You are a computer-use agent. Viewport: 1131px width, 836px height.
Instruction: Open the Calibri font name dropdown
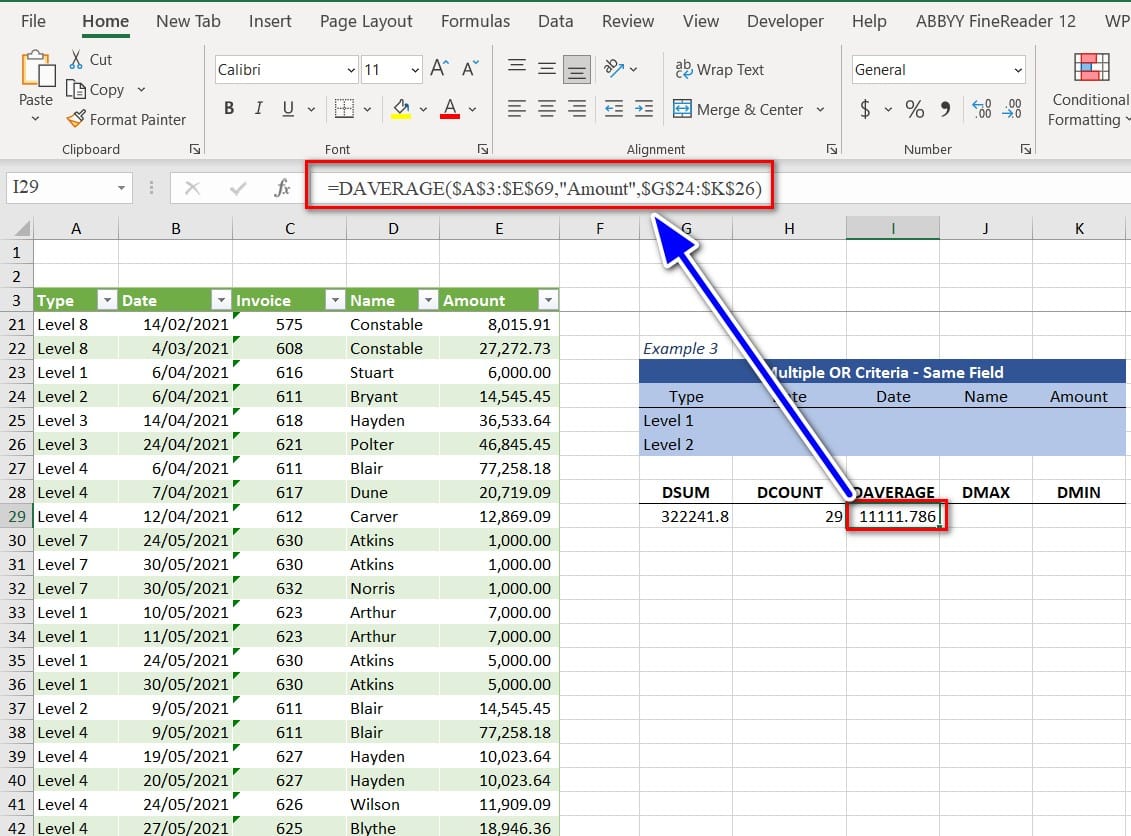click(351, 70)
